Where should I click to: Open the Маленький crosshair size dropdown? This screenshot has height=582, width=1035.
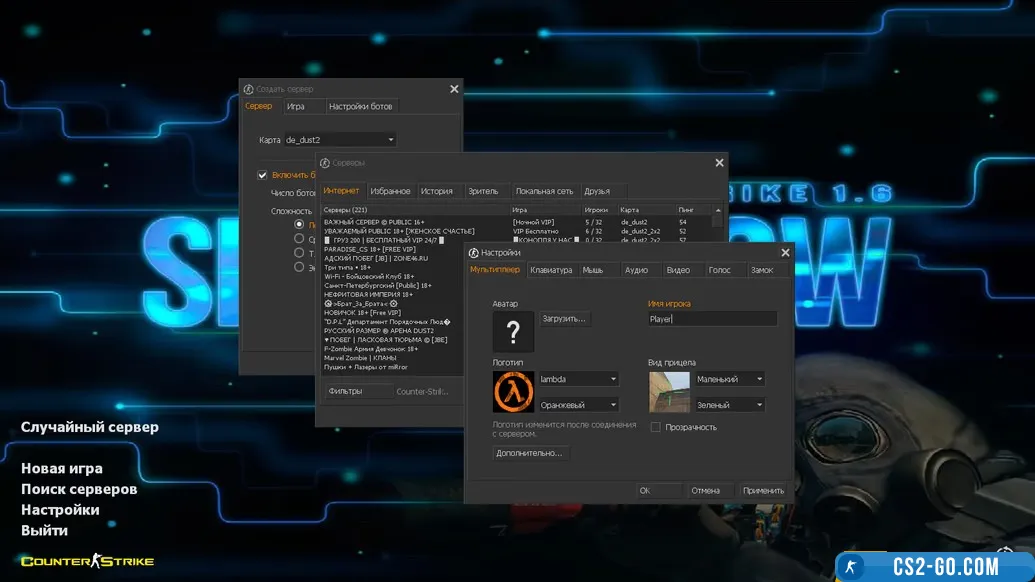click(x=729, y=379)
